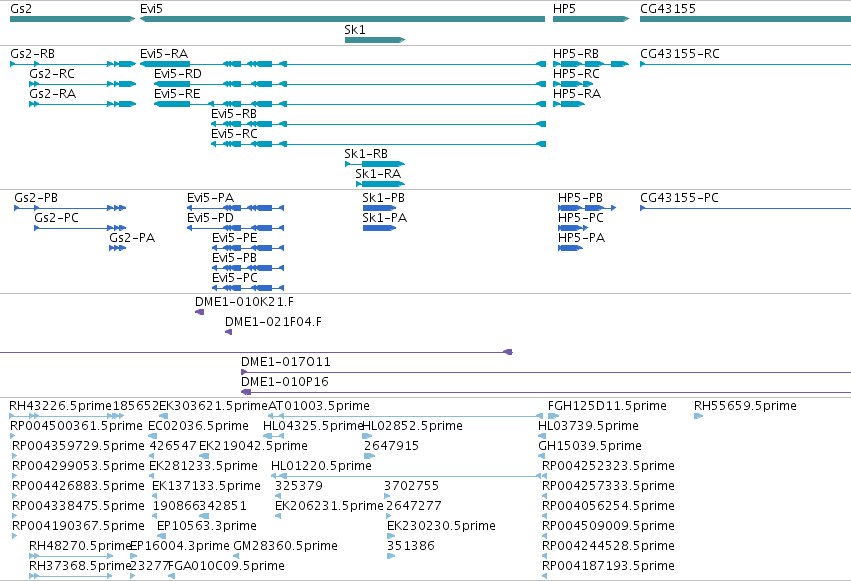Select the Evi5-PD protein label
This screenshot has width=851, height=581.
point(211,219)
